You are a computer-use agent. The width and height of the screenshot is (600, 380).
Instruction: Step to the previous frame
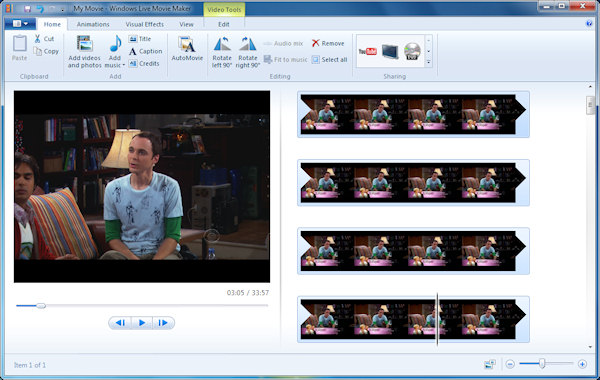coord(120,323)
